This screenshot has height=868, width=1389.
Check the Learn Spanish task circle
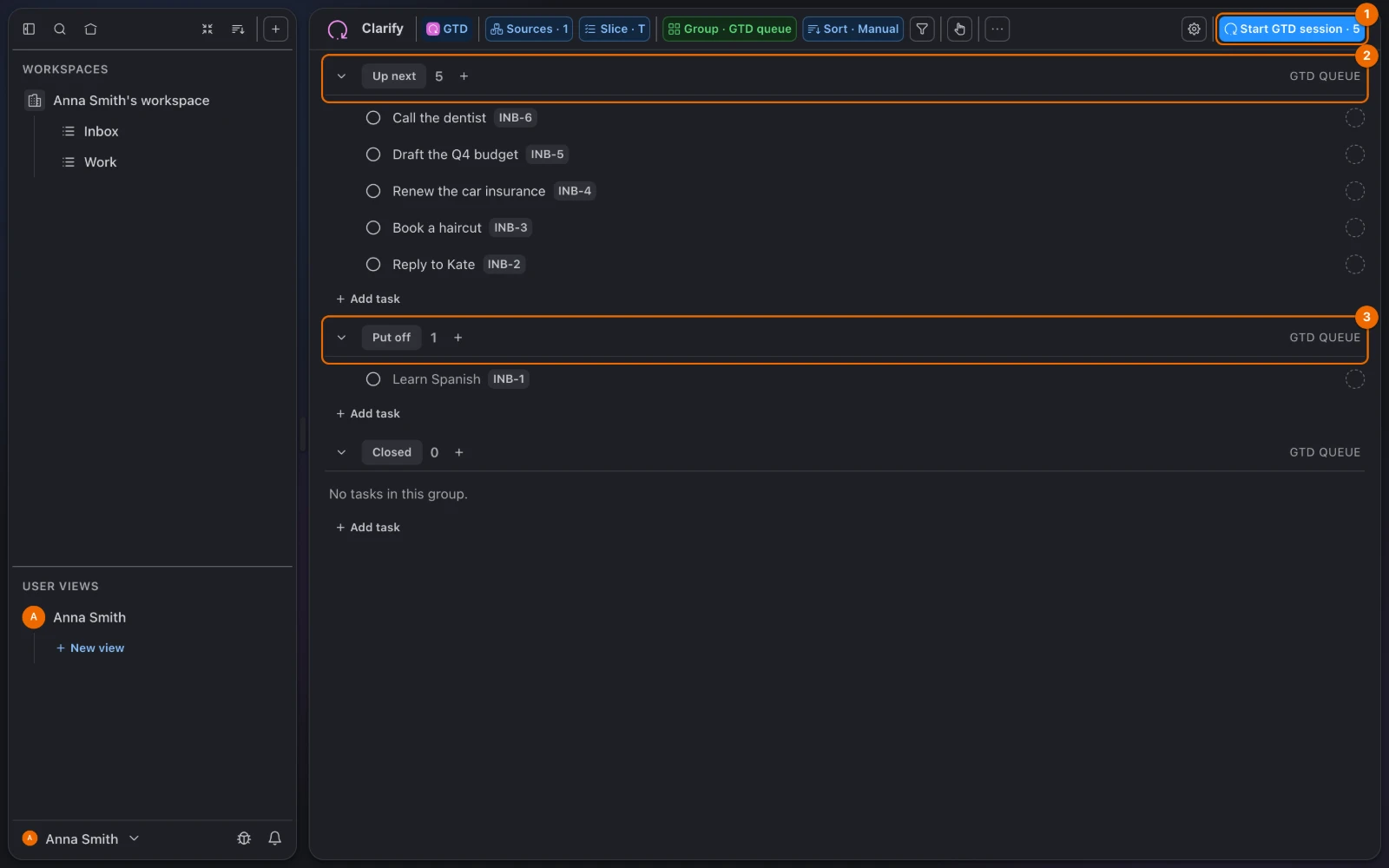[x=373, y=379]
